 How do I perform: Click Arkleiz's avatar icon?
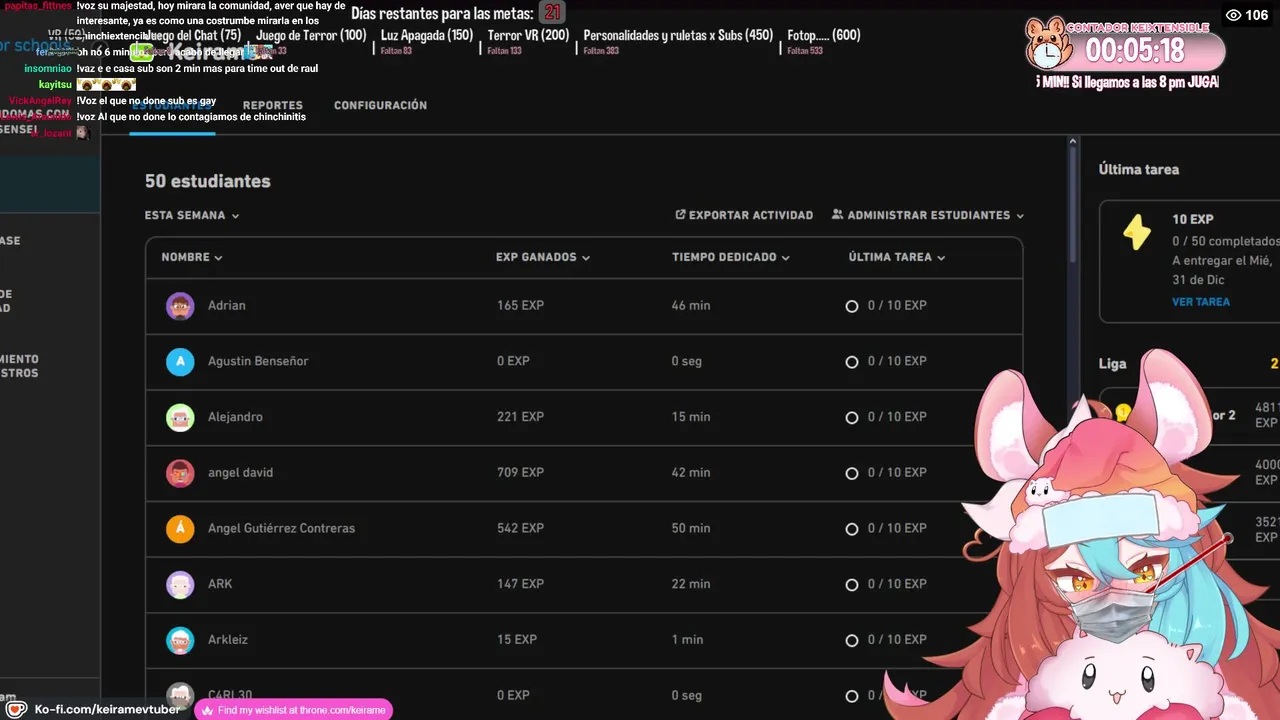pyautogui.click(x=180, y=640)
